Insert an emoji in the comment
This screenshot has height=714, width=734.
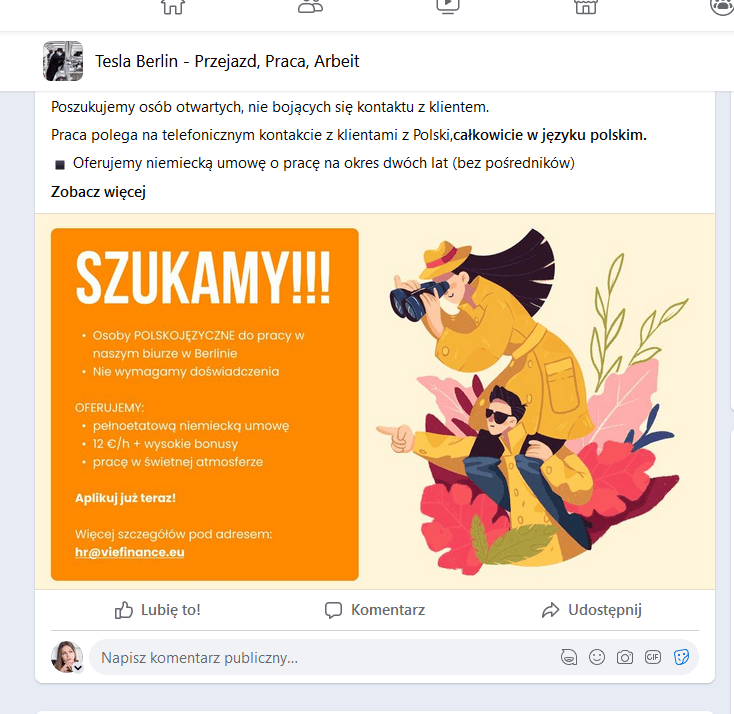coord(597,657)
